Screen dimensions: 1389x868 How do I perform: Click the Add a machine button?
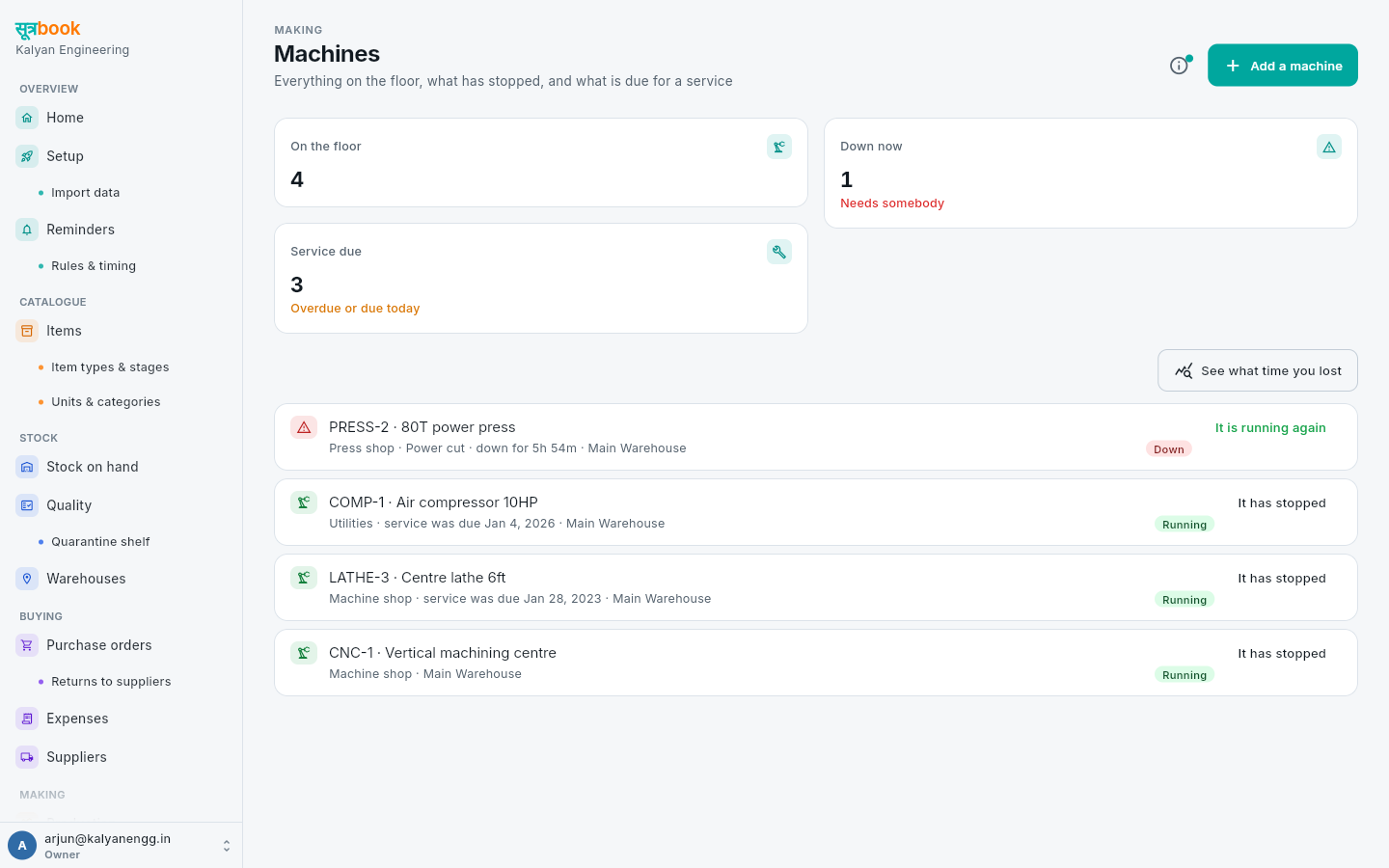1283,66
